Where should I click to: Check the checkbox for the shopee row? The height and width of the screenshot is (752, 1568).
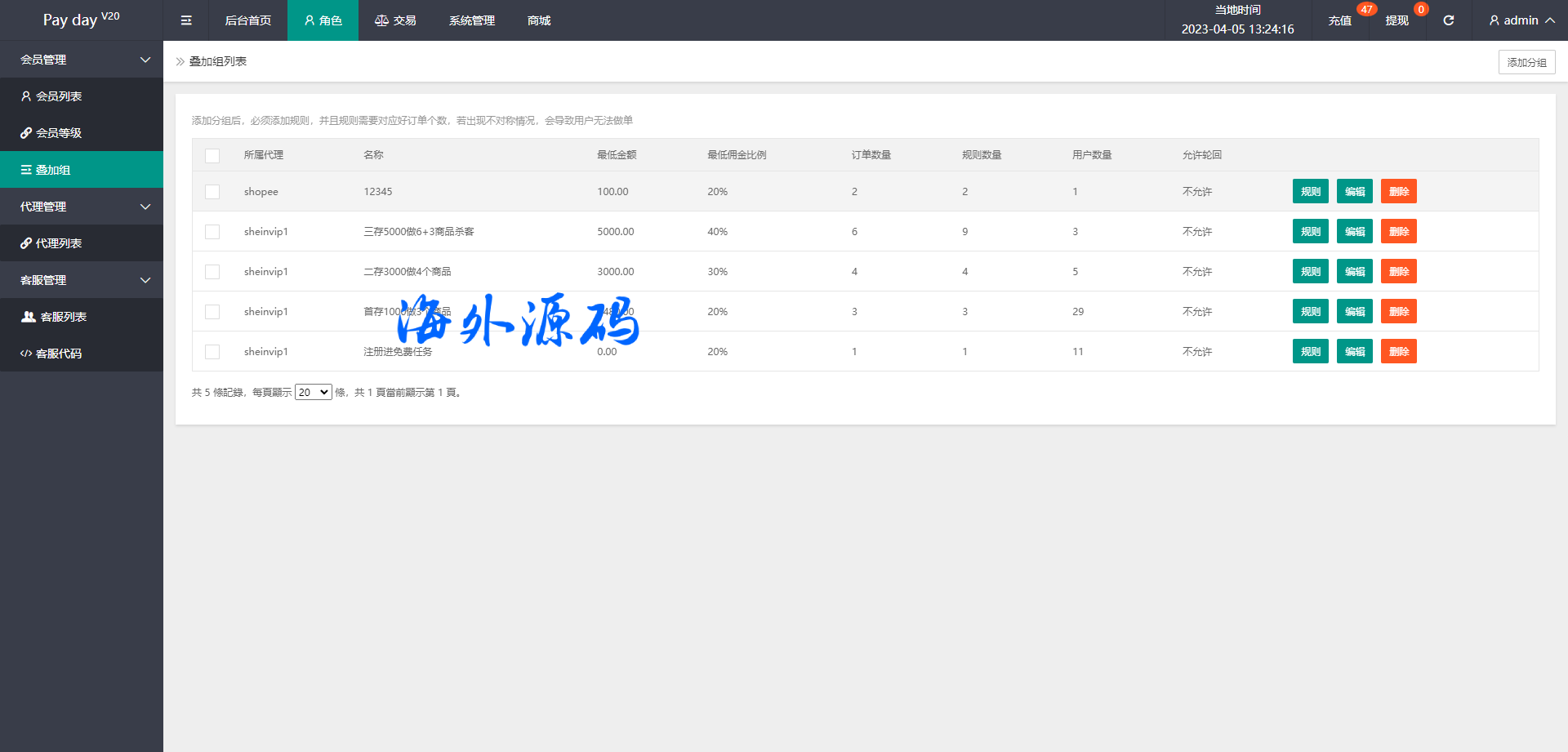click(212, 192)
